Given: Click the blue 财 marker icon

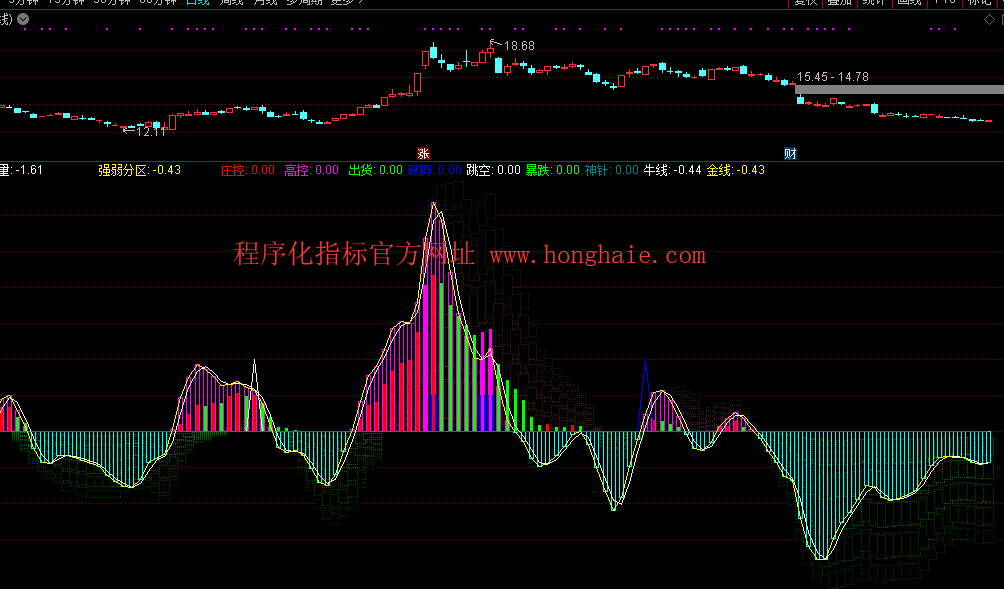Looking at the screenshot, I should click(790, 153).
